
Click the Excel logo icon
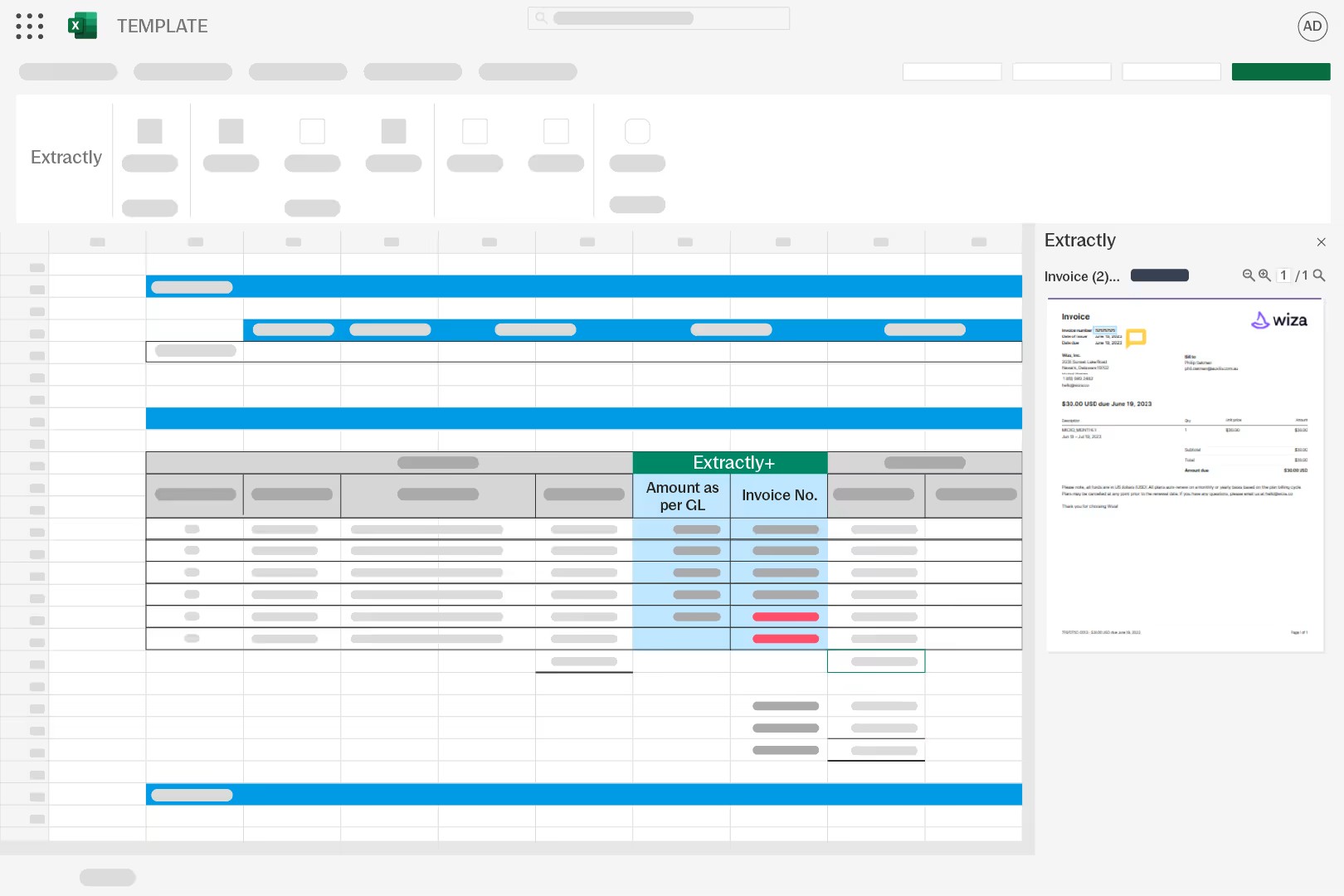[x=82, y=26]
